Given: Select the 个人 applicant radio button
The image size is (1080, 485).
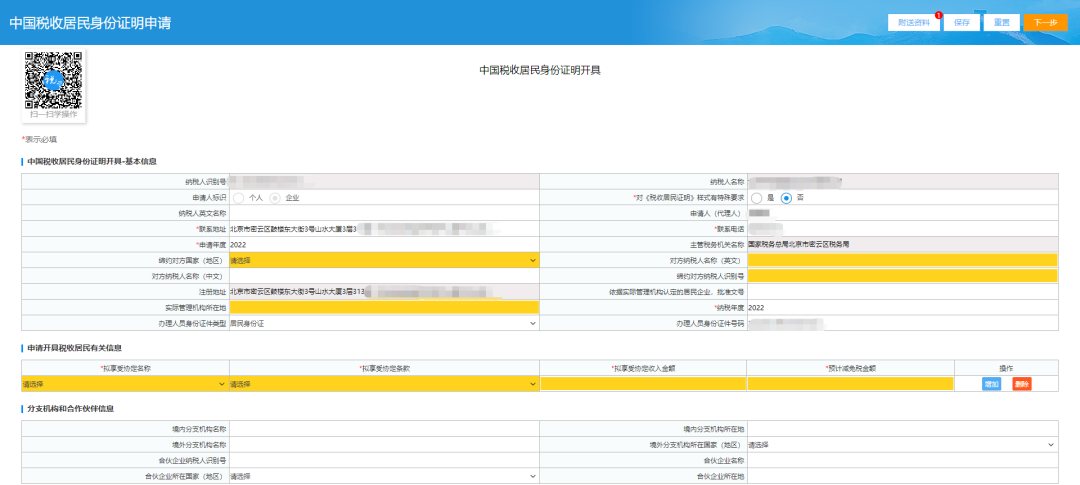Looking at the screenshot, I should click(x=238, y=198).
